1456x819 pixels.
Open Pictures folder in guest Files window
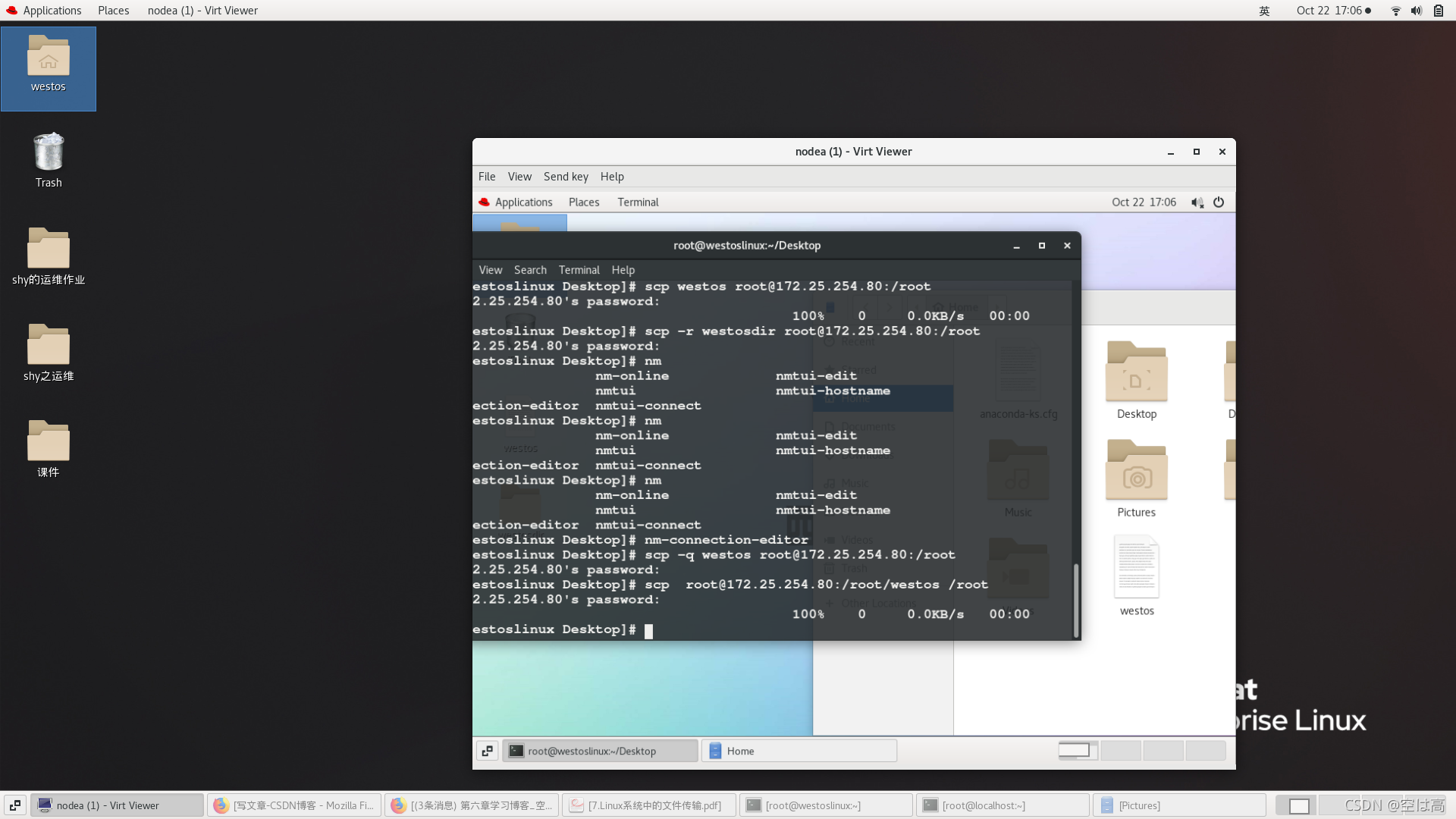pos(1136,479)
